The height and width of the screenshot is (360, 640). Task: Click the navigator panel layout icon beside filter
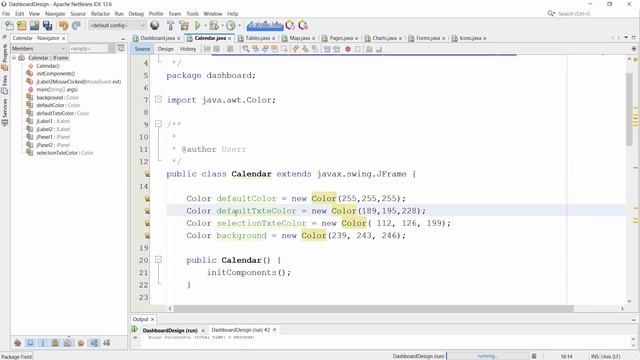tap(121, 48)
